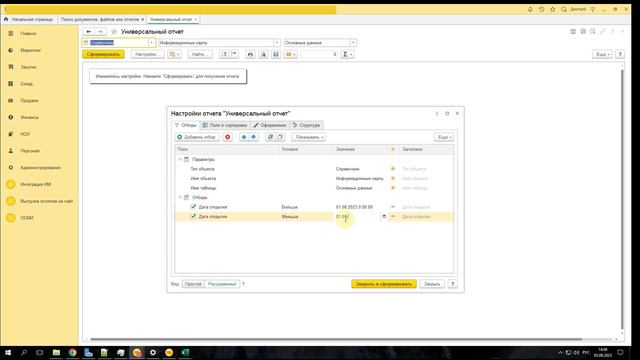Switch to the Структура tab
This screenshot has width=640, height=360.
pos(307,125)
